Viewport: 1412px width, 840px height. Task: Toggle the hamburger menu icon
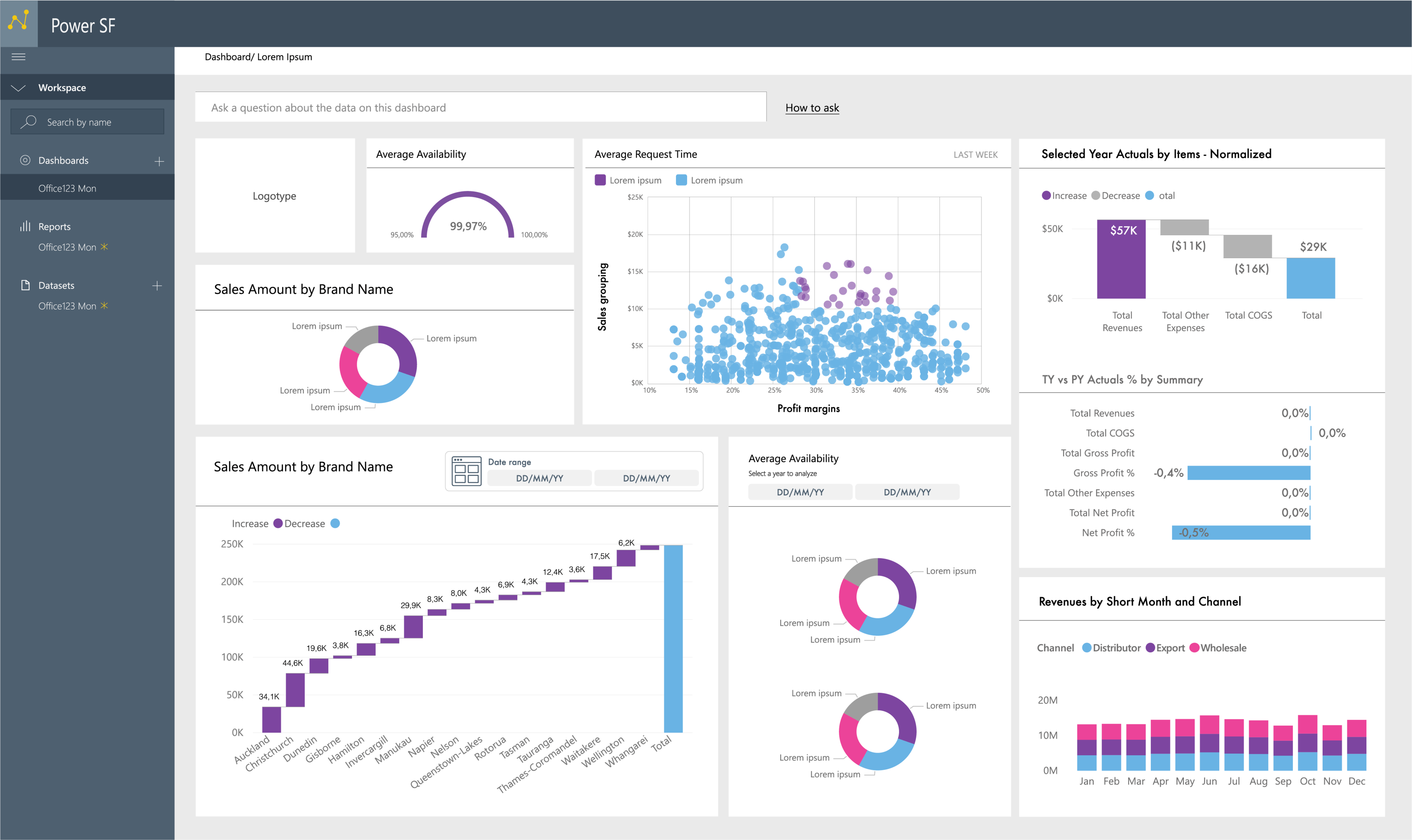coord(19,56)
